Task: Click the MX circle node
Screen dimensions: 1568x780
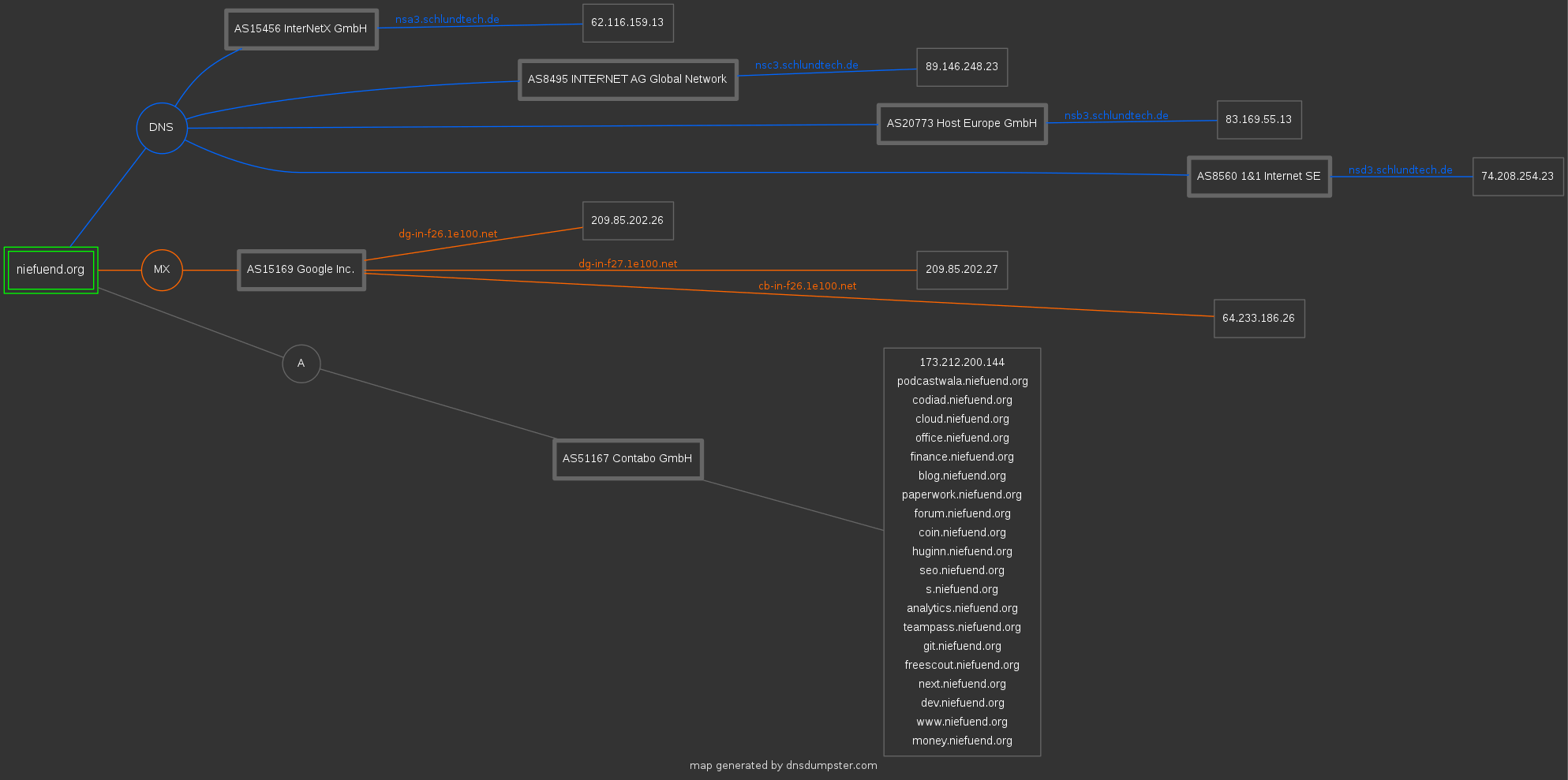Action: 162,270
